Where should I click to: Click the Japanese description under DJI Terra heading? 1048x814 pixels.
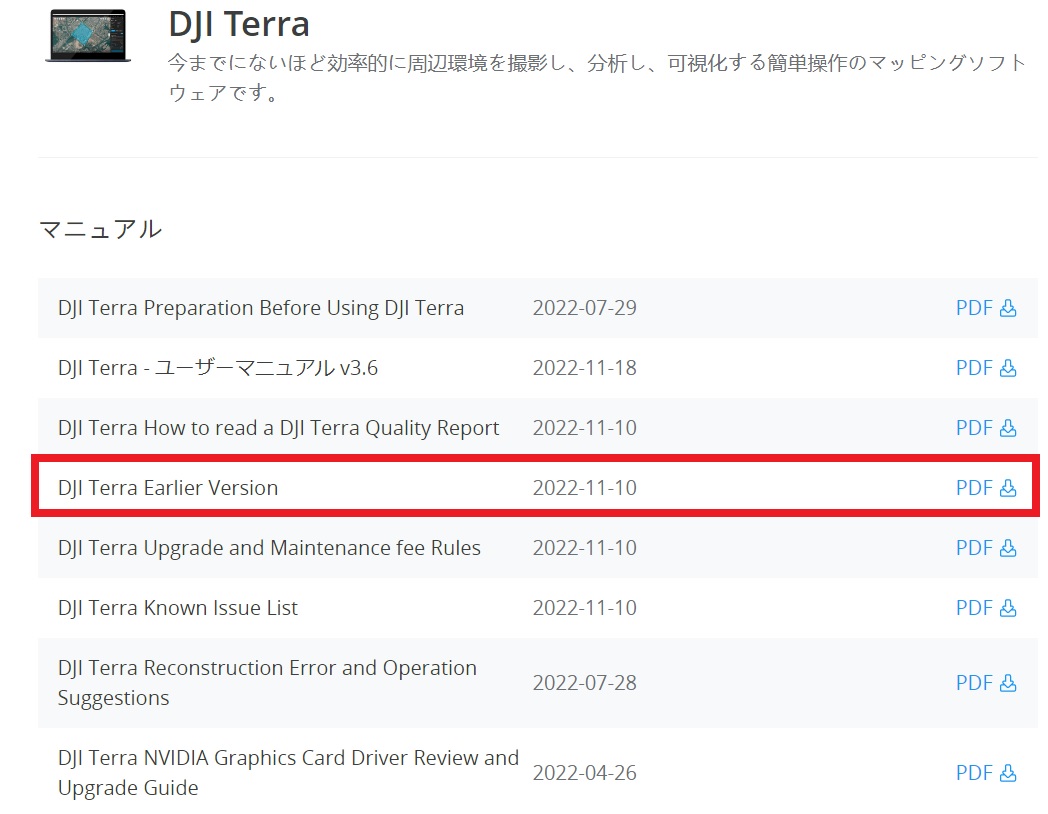click(x=597, y=78)
